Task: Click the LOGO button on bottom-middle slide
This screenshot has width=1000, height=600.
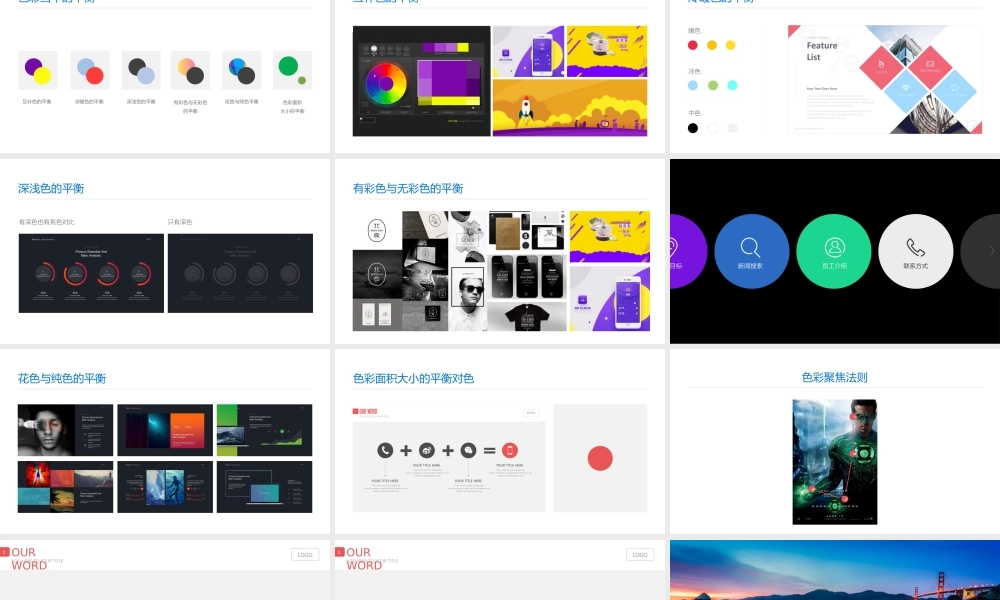Action: pyautogui.click(x=640, y=554)
